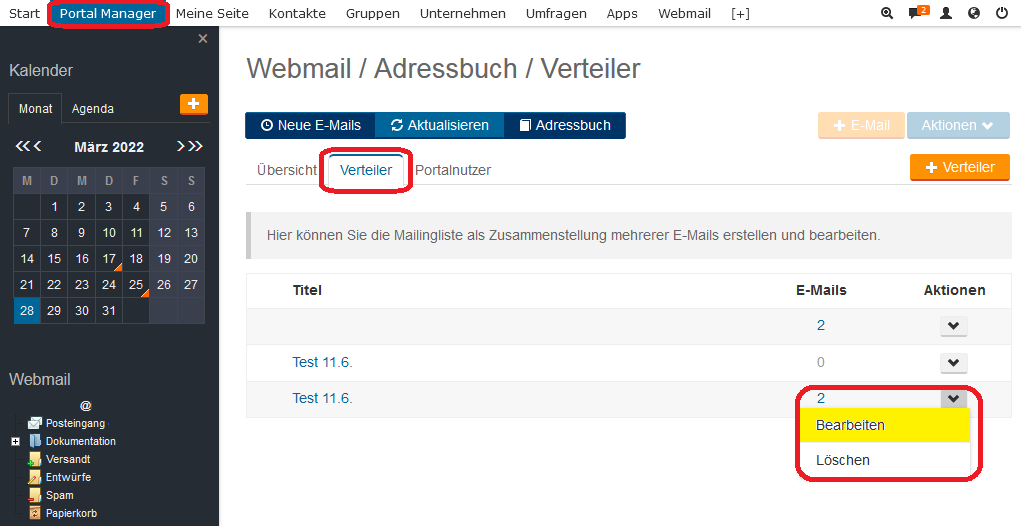
Task: Click the power logout icon
Action: point(1002,13)
